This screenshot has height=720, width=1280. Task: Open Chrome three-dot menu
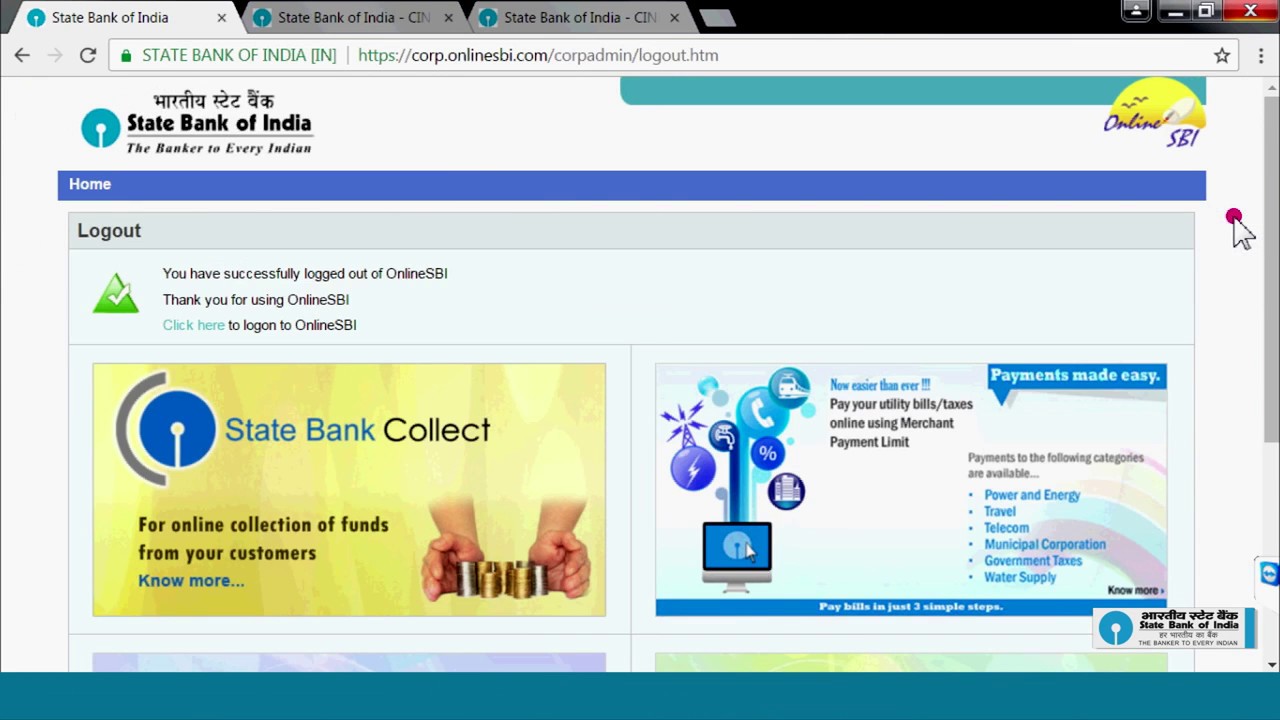(1260, 56)
